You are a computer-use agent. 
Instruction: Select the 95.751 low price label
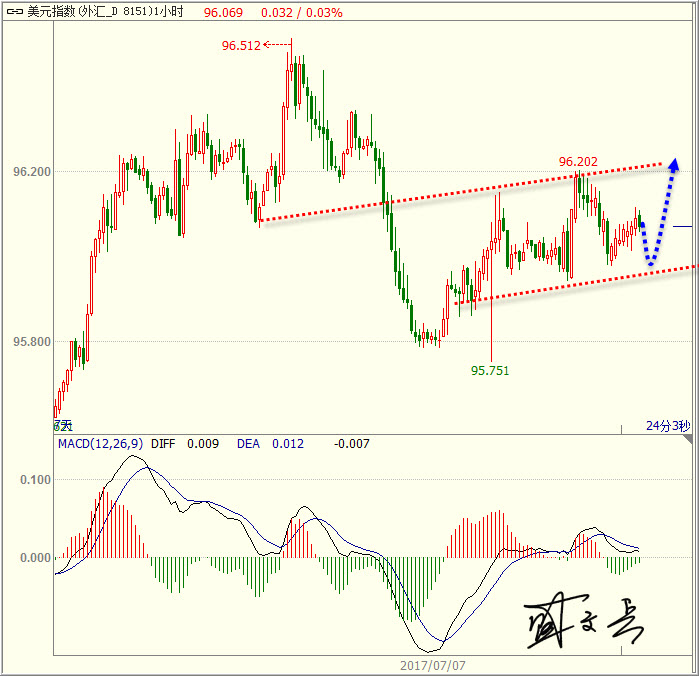490,370
